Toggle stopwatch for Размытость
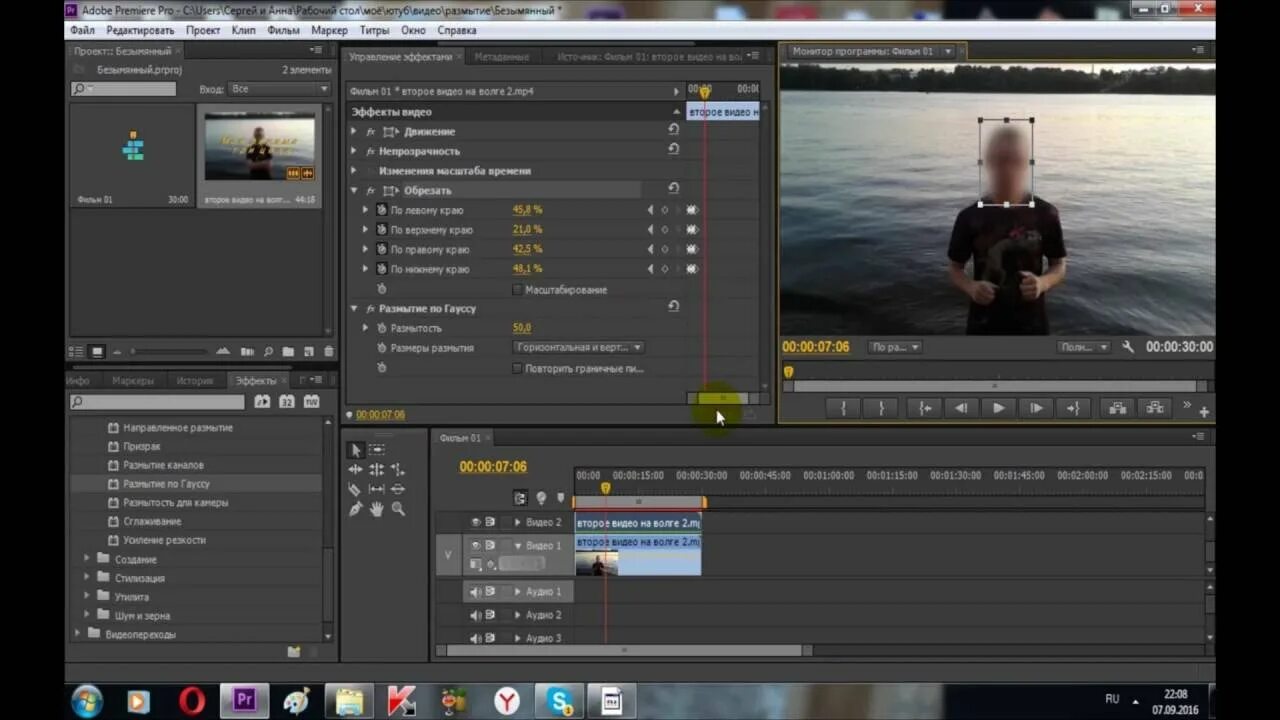1280x720 pixels. click(381, 328)
